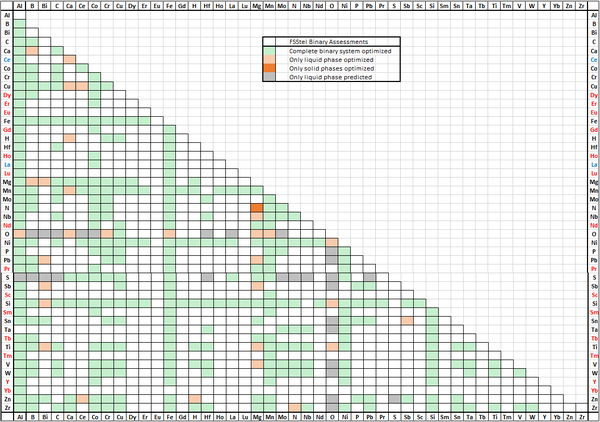Select the red 'Dy' row label on left

(7, 94)
